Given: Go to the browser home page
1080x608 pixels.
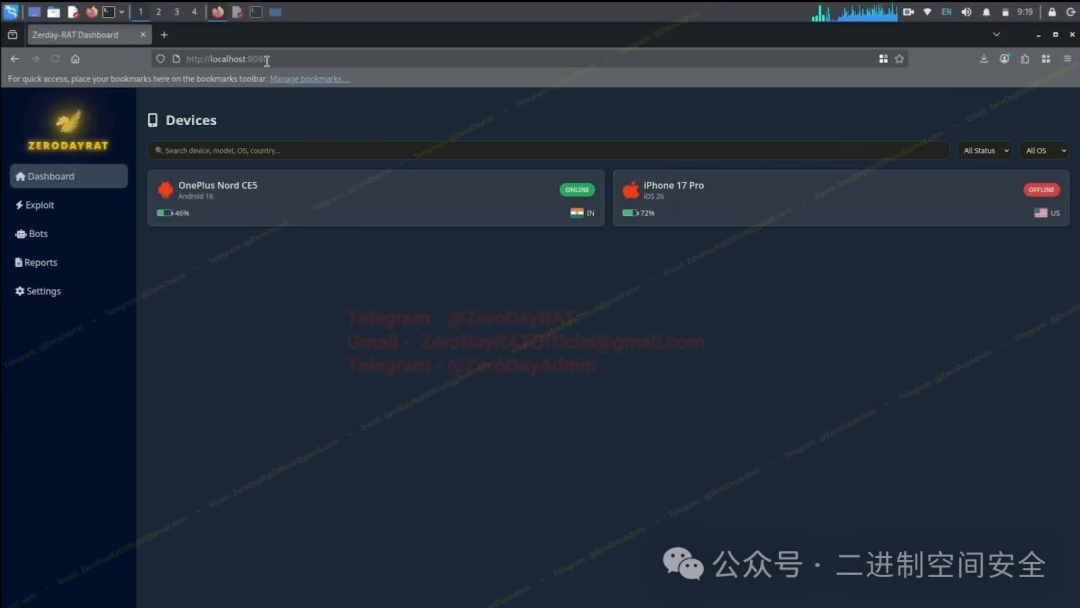Looking at the screenshot, I should [x=75, y=59].
